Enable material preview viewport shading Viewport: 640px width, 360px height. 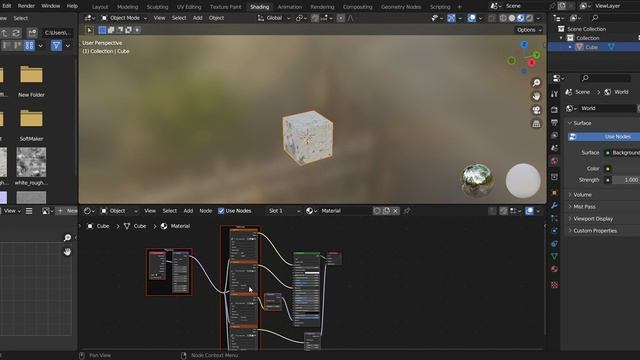click(x=520, y=18)
